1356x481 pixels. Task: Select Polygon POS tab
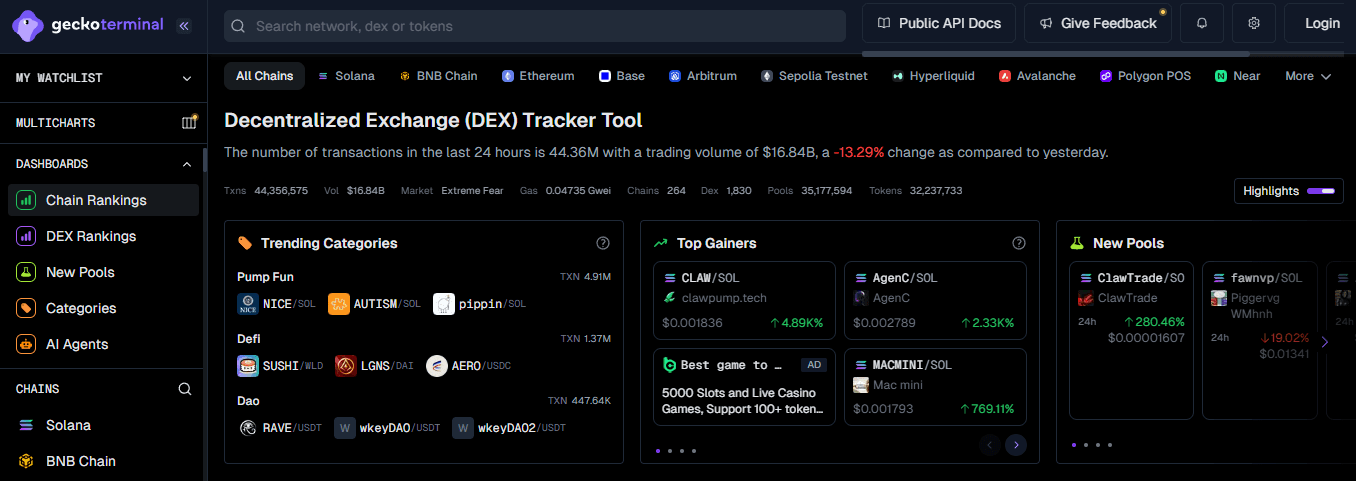click(x=1146, y=76)
